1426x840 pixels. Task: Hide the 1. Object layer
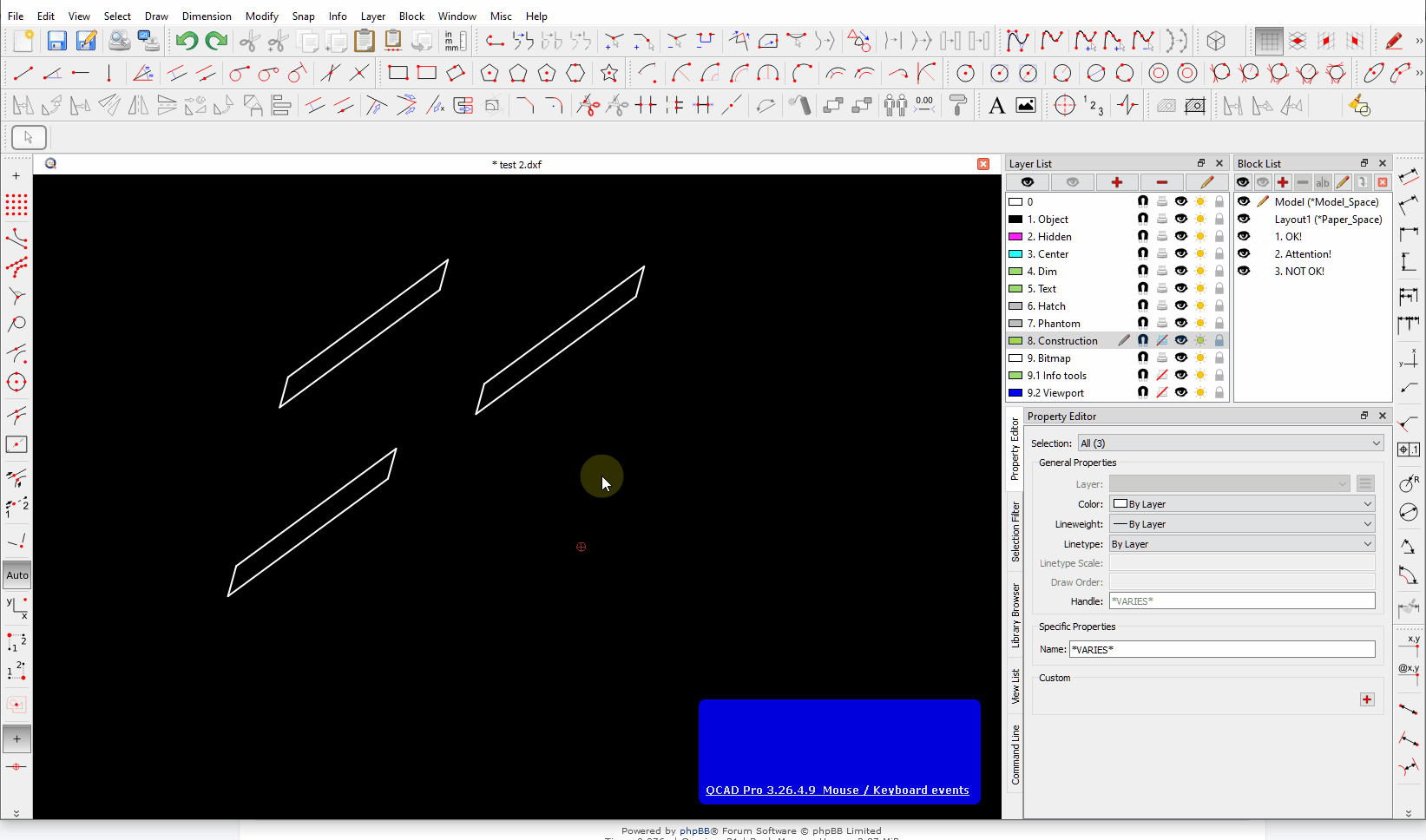tap(1181, 219)
